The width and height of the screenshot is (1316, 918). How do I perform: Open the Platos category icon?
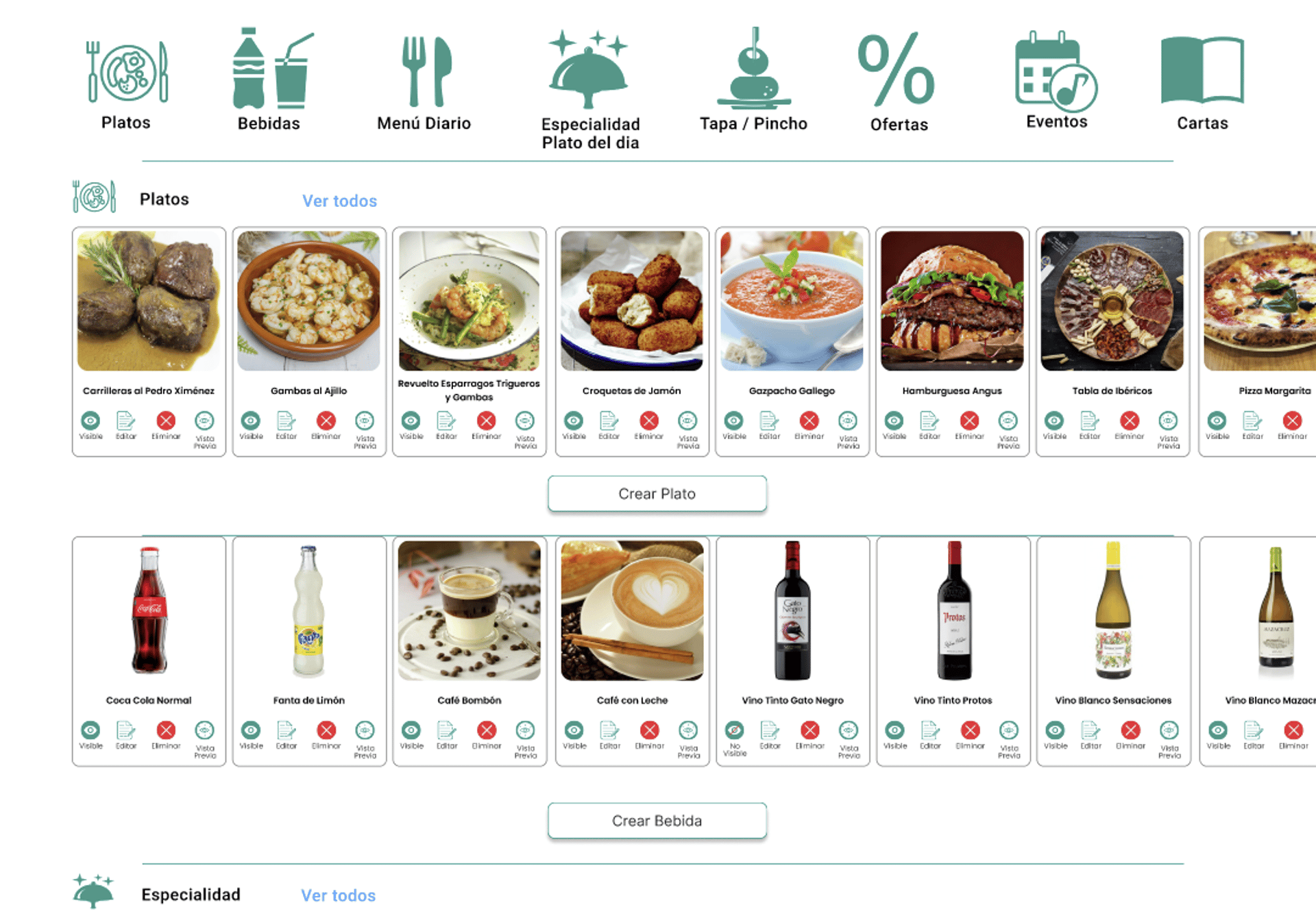coord(127,73)
